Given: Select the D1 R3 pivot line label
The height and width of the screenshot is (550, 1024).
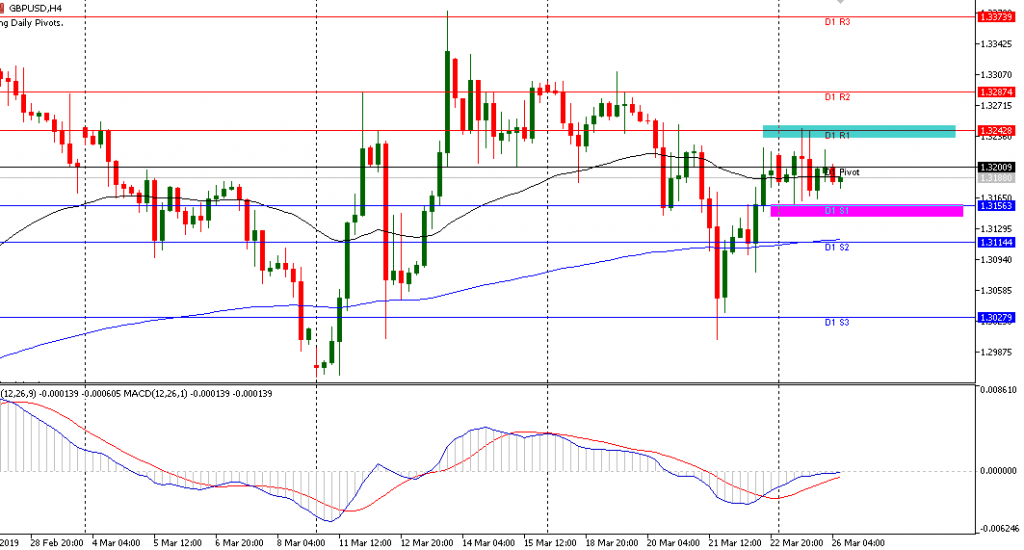Looking at the screenshot, I should 837,22.
